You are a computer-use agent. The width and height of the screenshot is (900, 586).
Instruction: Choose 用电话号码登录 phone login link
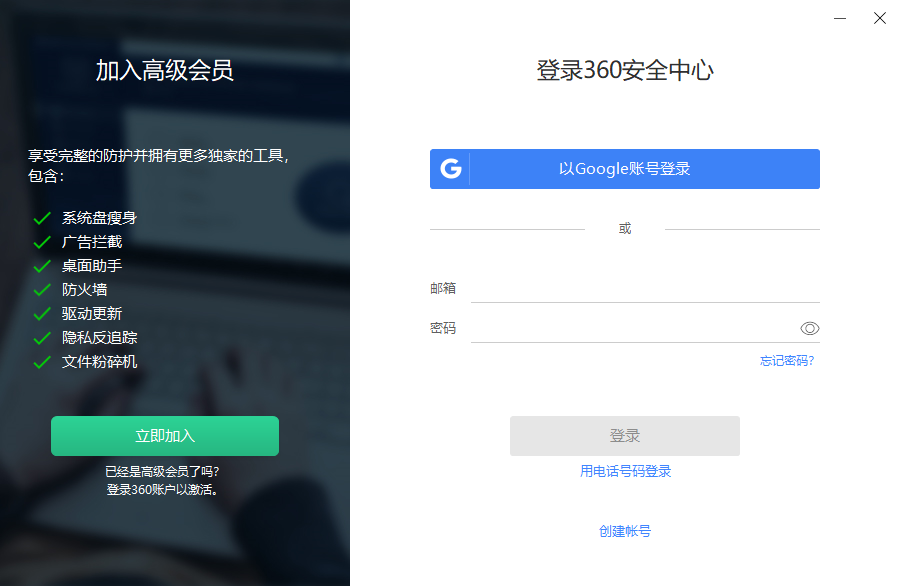tap(625, 471)
